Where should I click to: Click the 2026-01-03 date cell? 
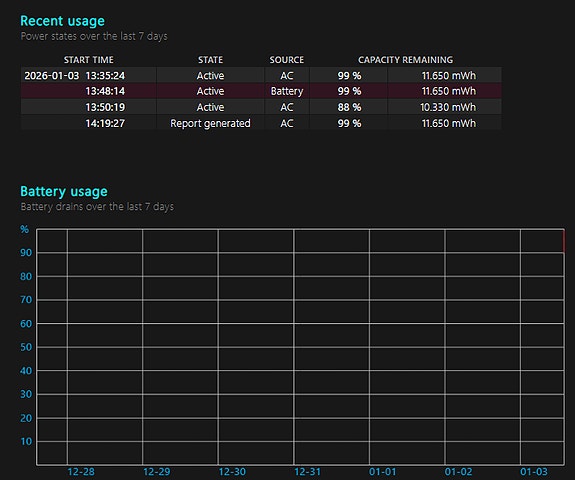point(52,76)
